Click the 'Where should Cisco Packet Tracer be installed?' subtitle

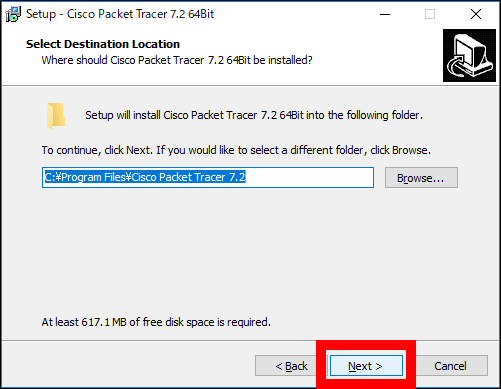click(x=177, y=60)
